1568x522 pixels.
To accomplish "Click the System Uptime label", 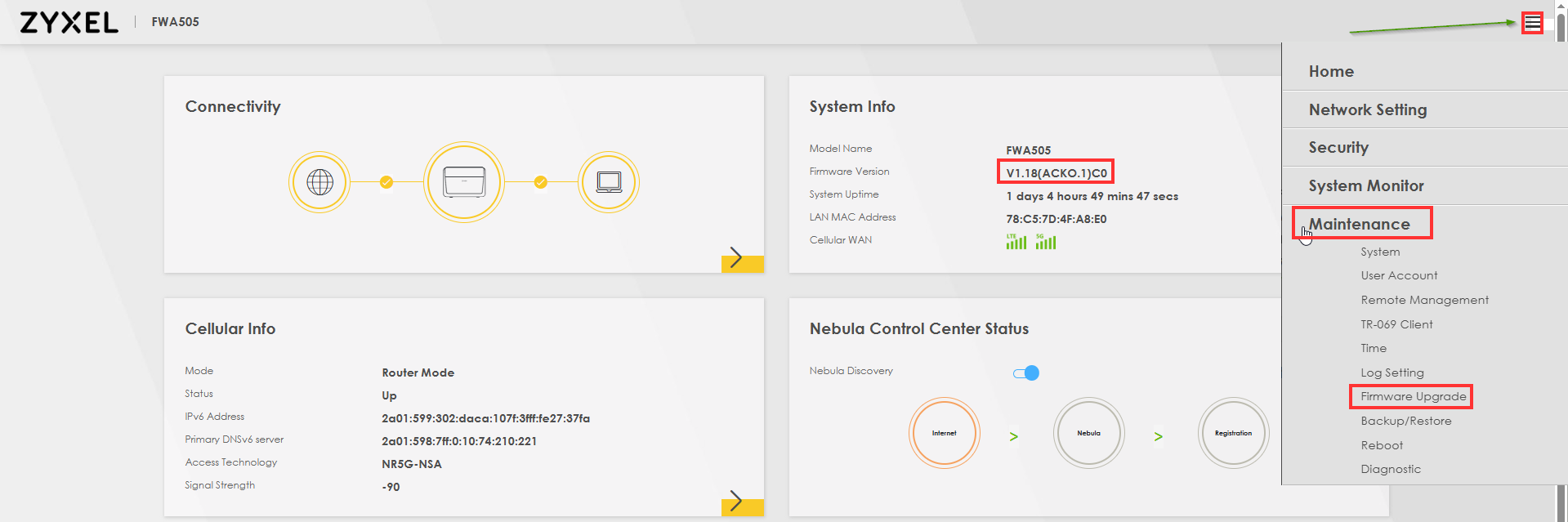I will (x=844, y=194).
